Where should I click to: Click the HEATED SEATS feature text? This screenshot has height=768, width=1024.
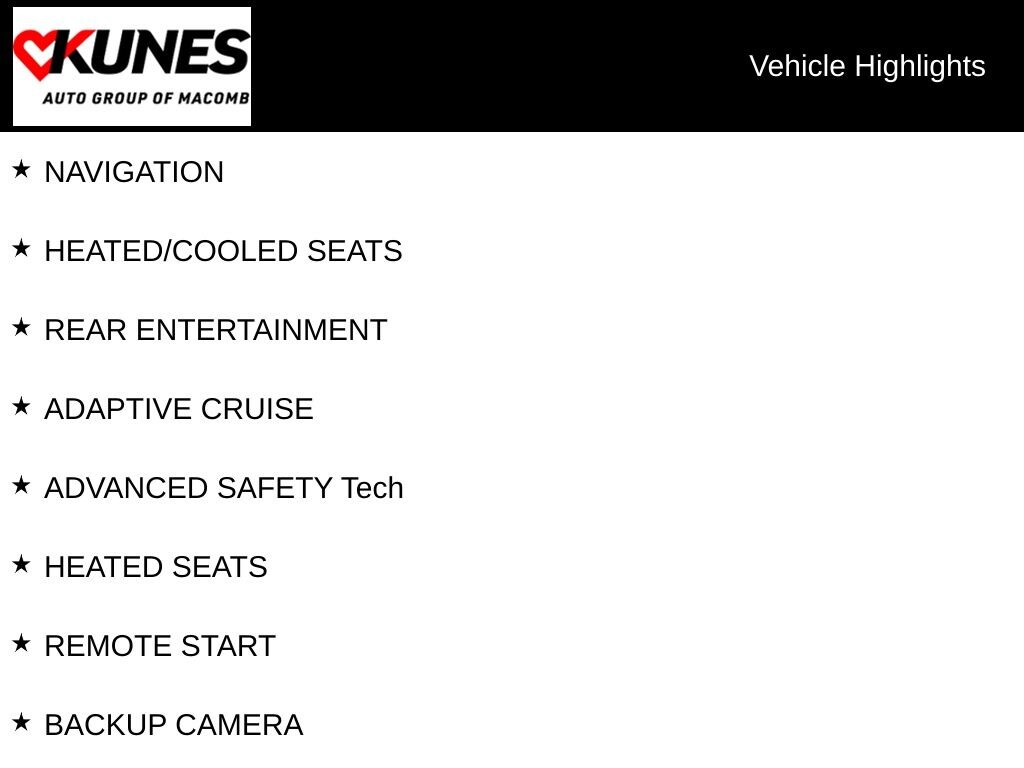click(156, 567)
